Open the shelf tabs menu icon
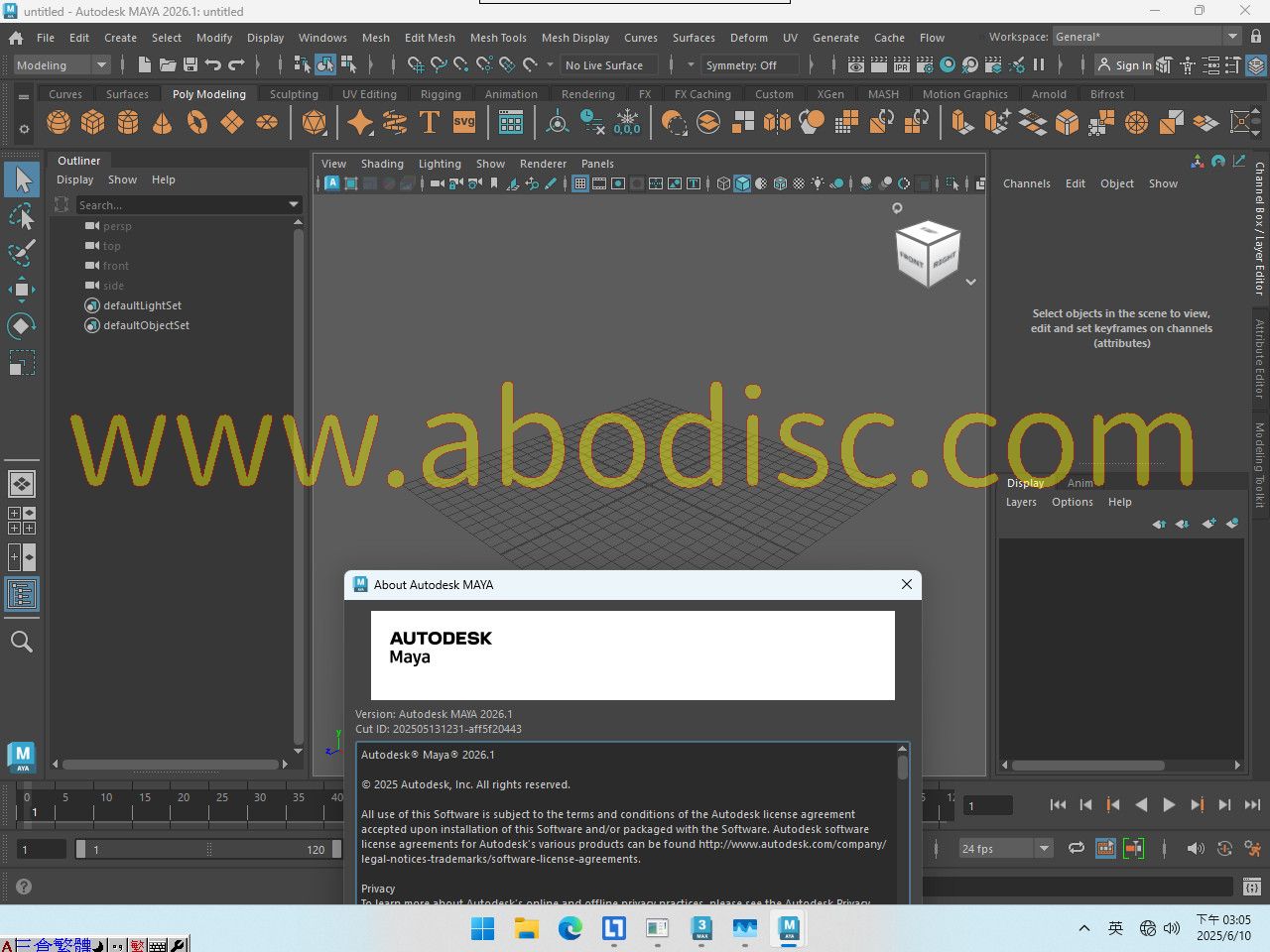Viewport: 1270px width, 952px height. click(x=24, y=97)
